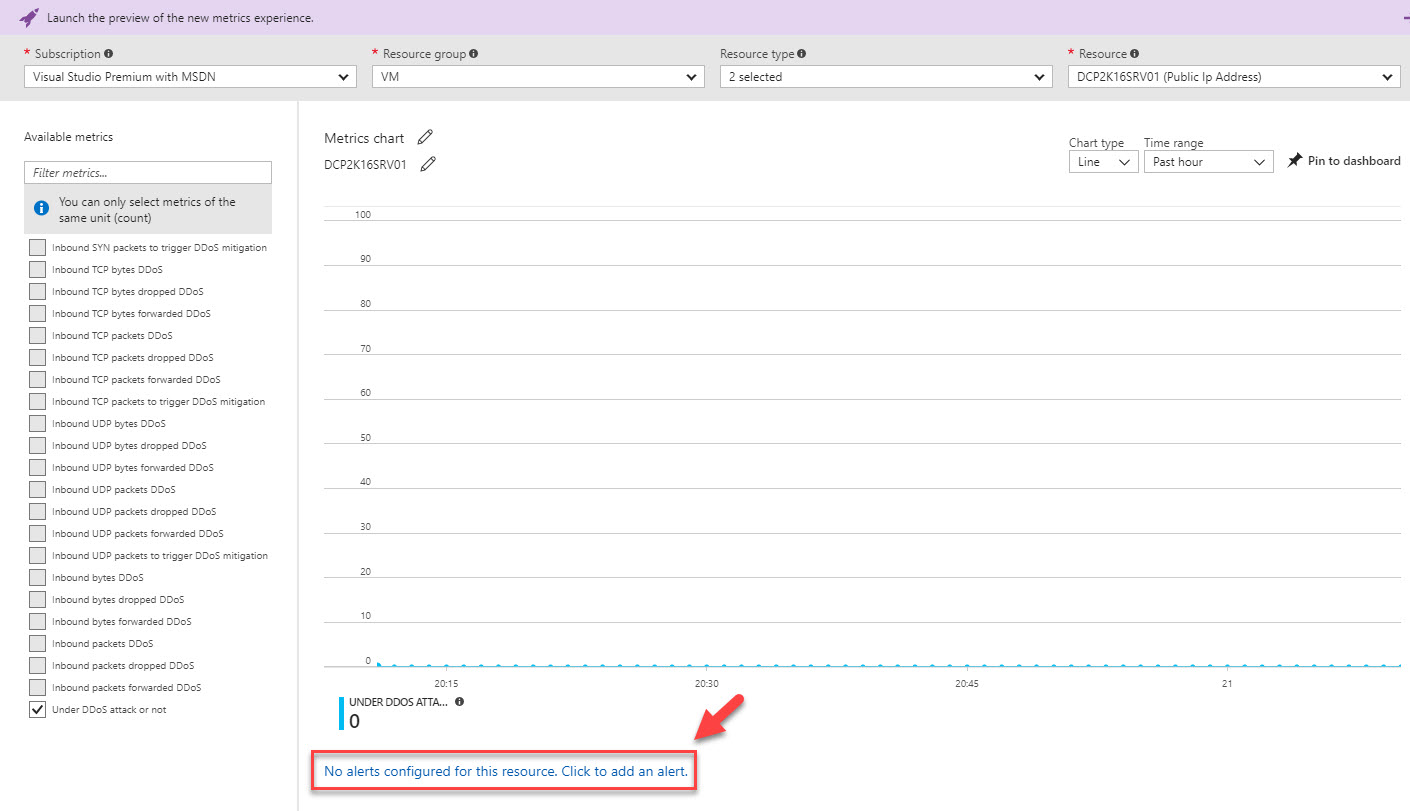Uncheck Under DDoS attack or not
1410x811 pixels.
37,710
